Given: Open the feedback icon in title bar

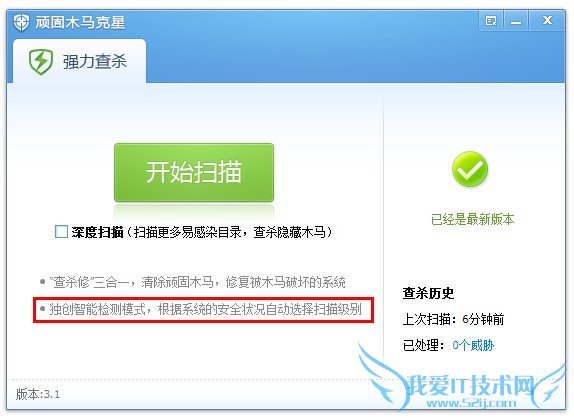Looking at the screenshot, I should coord(491,21).
